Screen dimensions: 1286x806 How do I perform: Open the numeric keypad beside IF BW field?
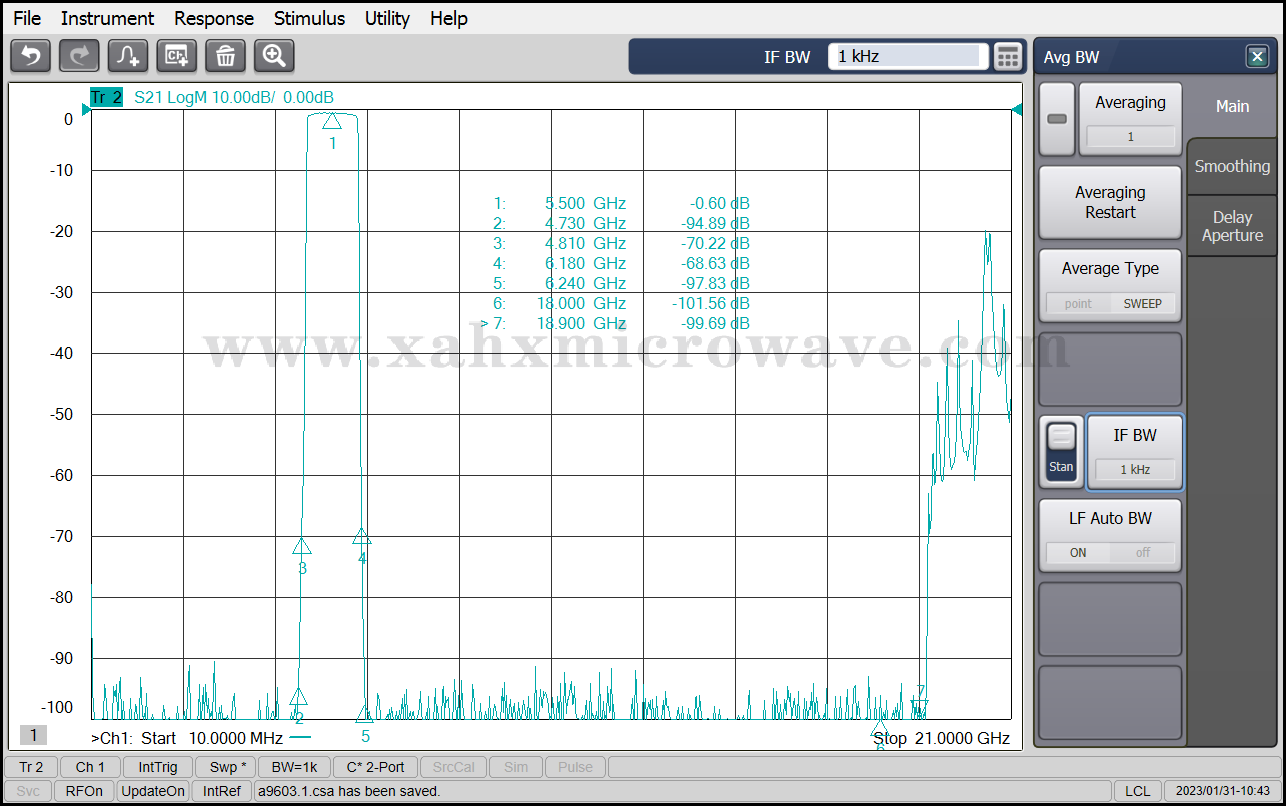click(x=1008, y=57)
